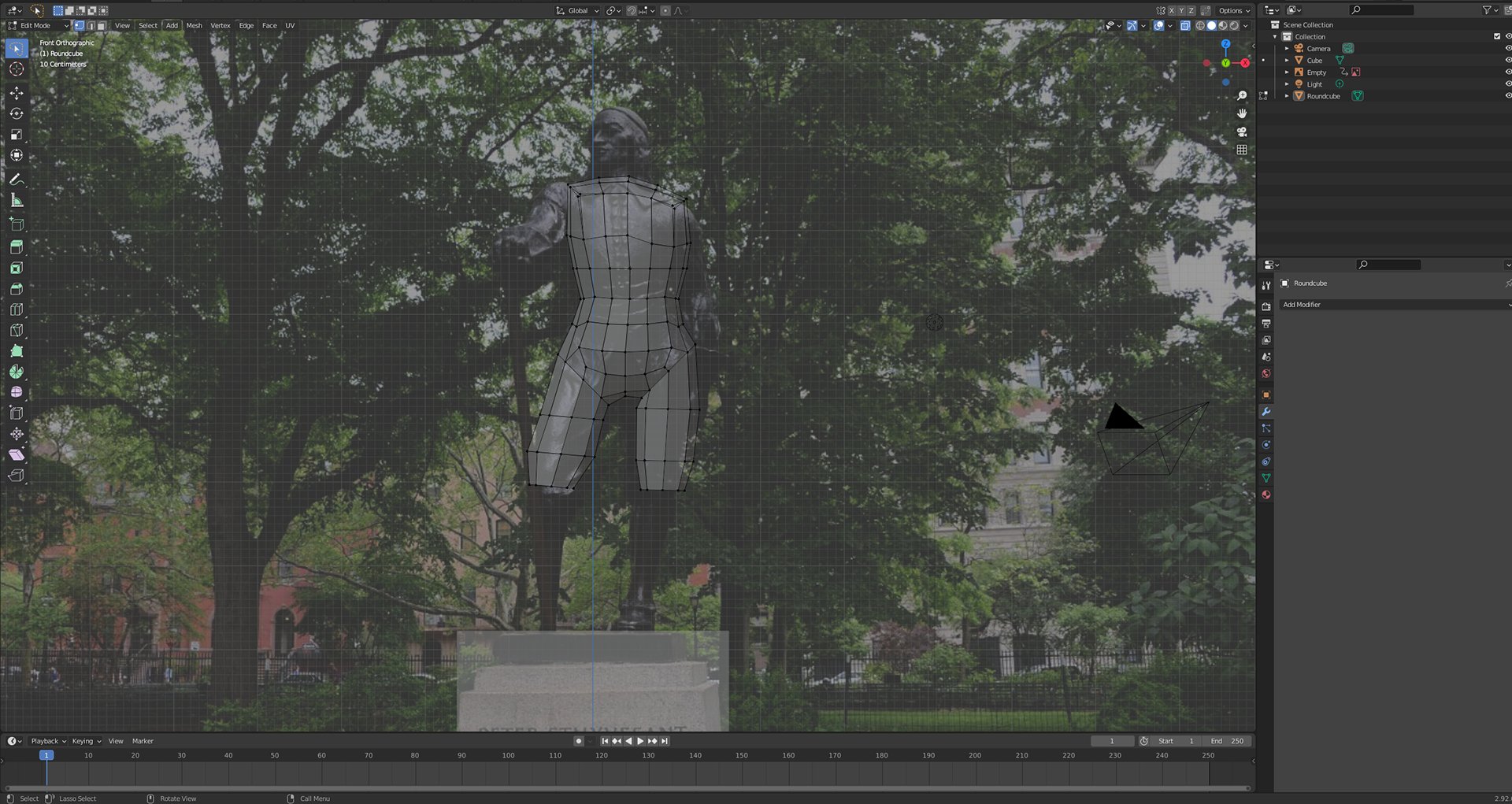Open the UV menu
The height and width of the screenshot is (804, 1512).
[290, 25]
